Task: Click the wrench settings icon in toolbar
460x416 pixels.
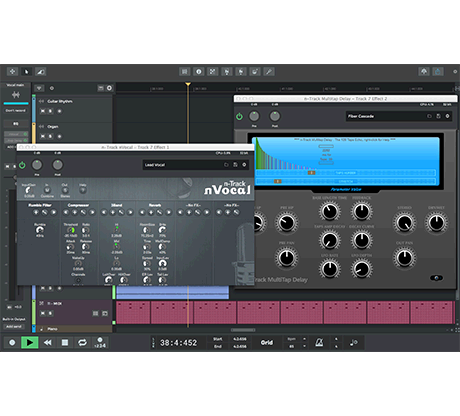Action: point(269,71)
